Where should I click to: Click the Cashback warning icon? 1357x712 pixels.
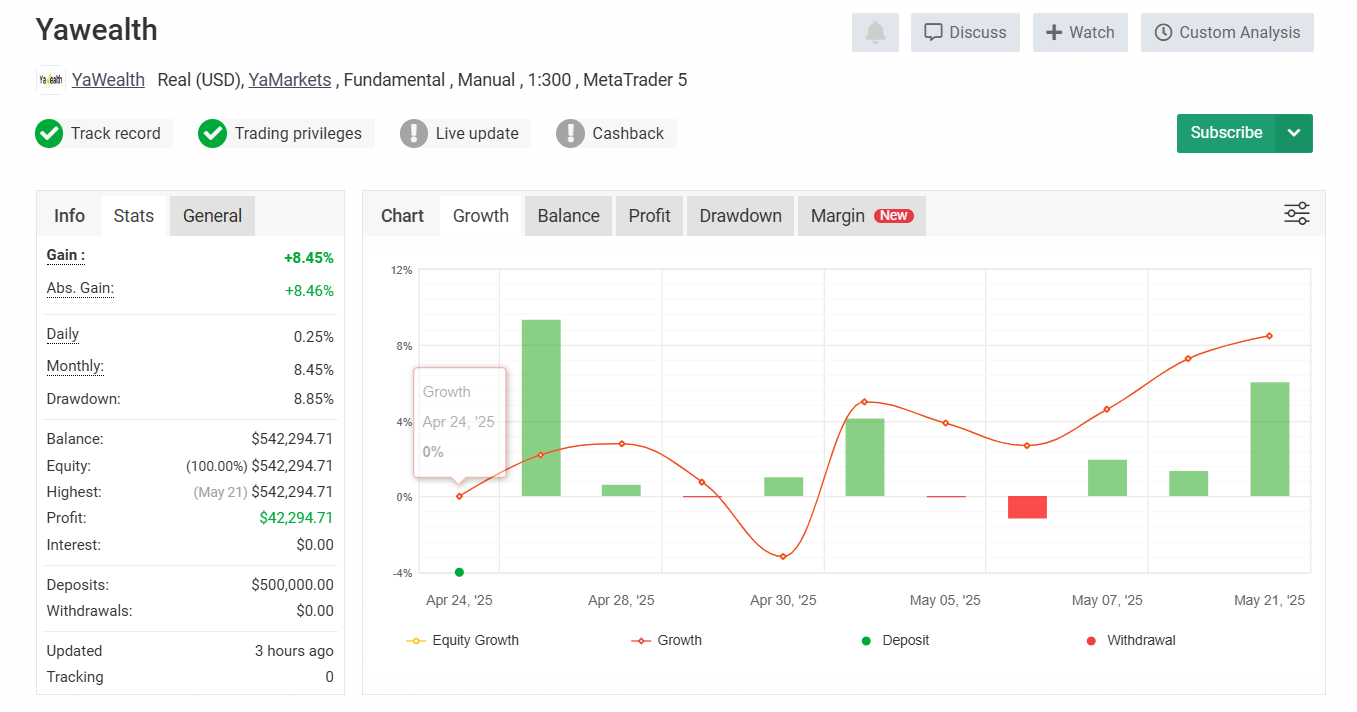570,134
